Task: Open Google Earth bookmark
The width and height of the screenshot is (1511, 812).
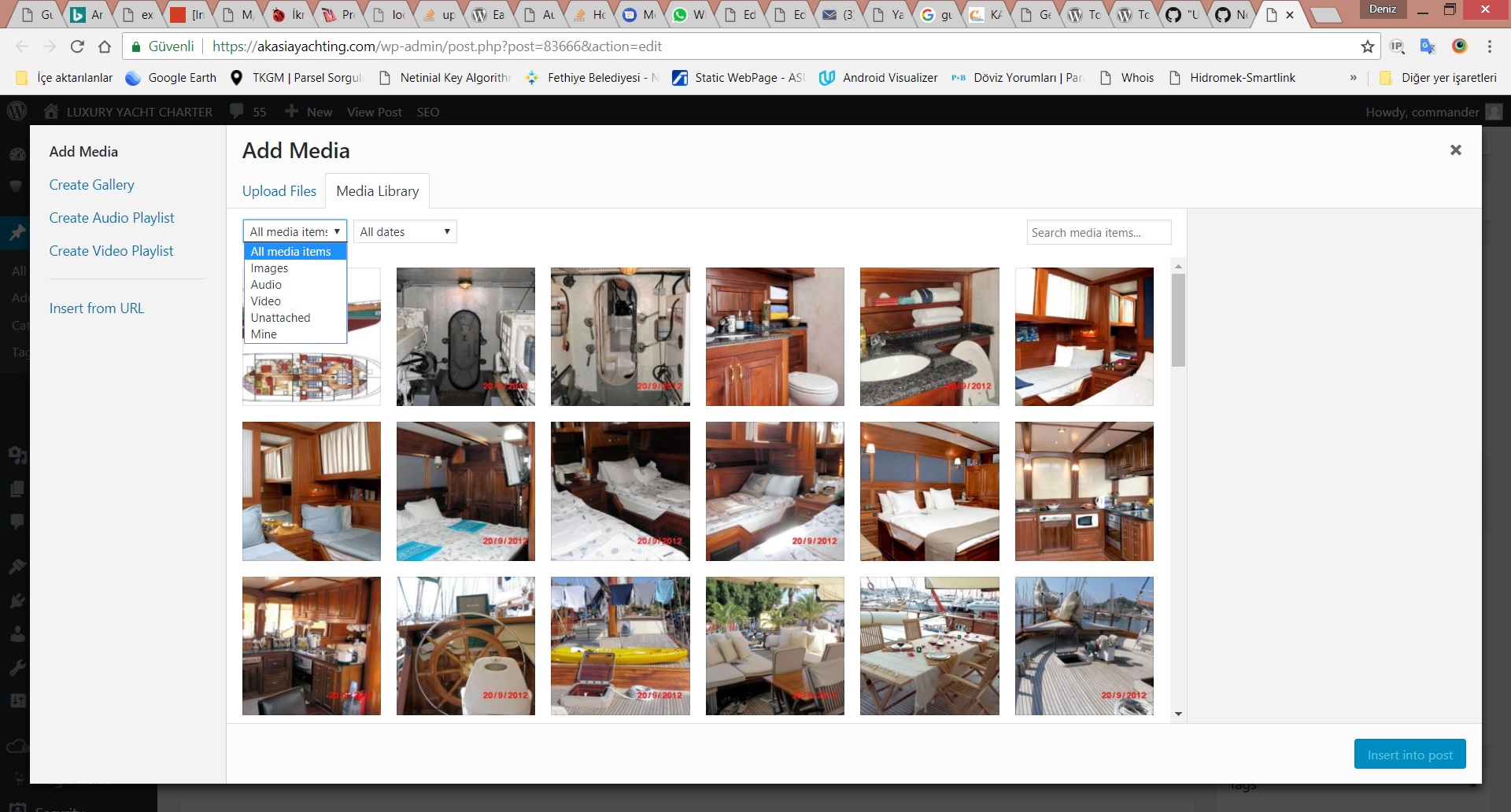Action: [x=171, y=78]
